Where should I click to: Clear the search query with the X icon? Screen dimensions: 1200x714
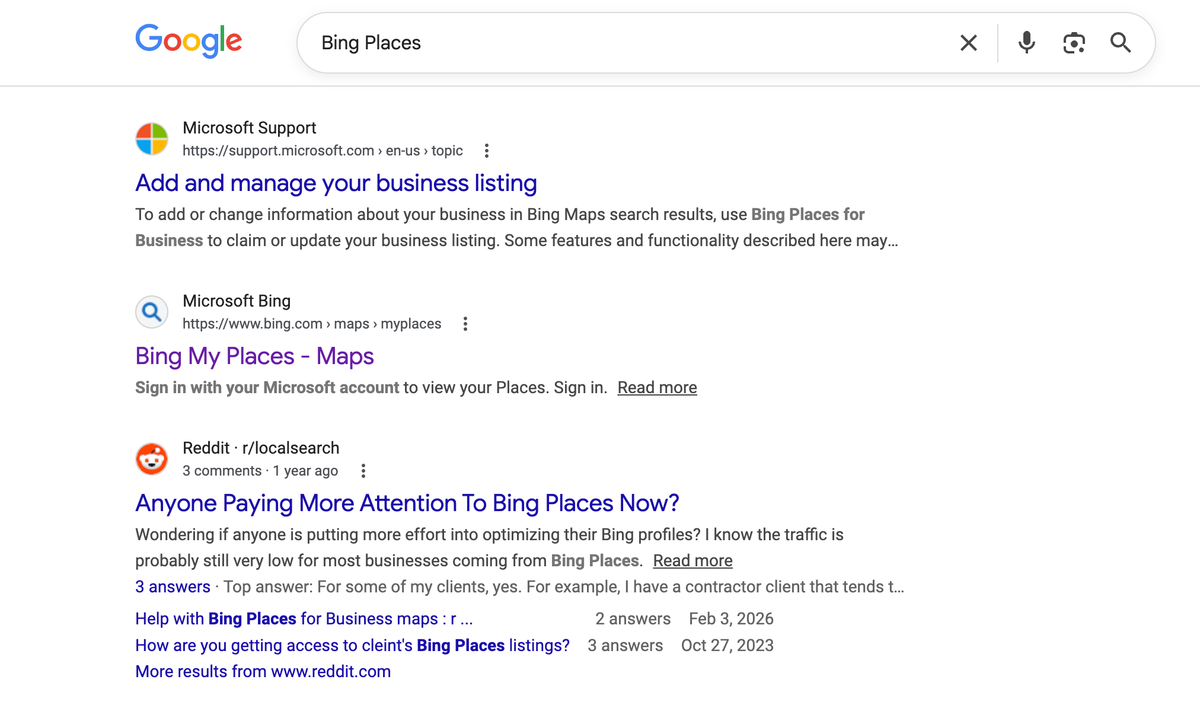coord(968,42)
